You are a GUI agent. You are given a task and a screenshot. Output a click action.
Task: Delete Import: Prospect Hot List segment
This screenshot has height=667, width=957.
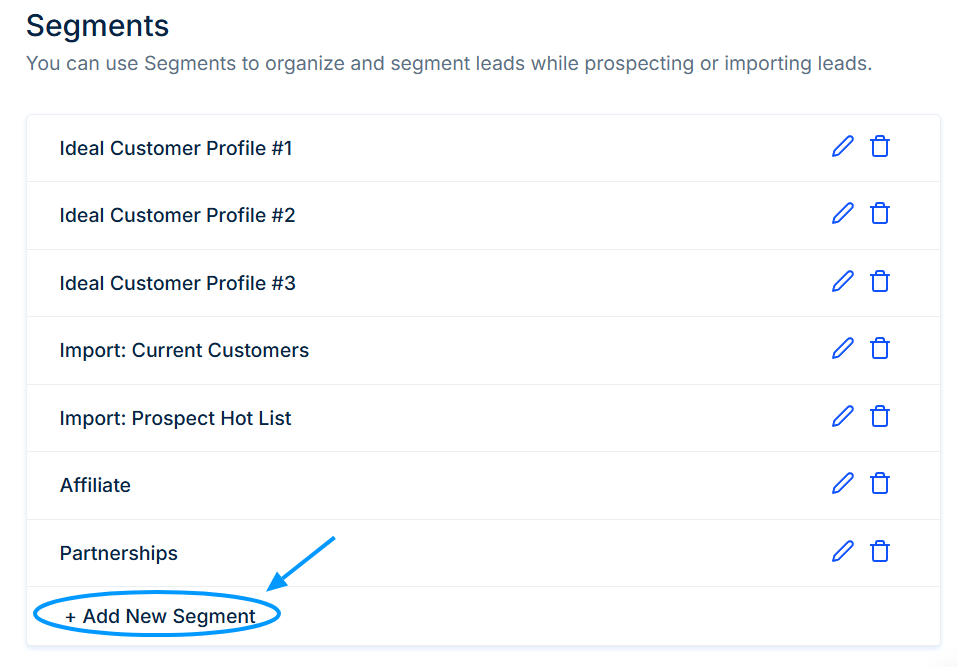click(879, 416)
